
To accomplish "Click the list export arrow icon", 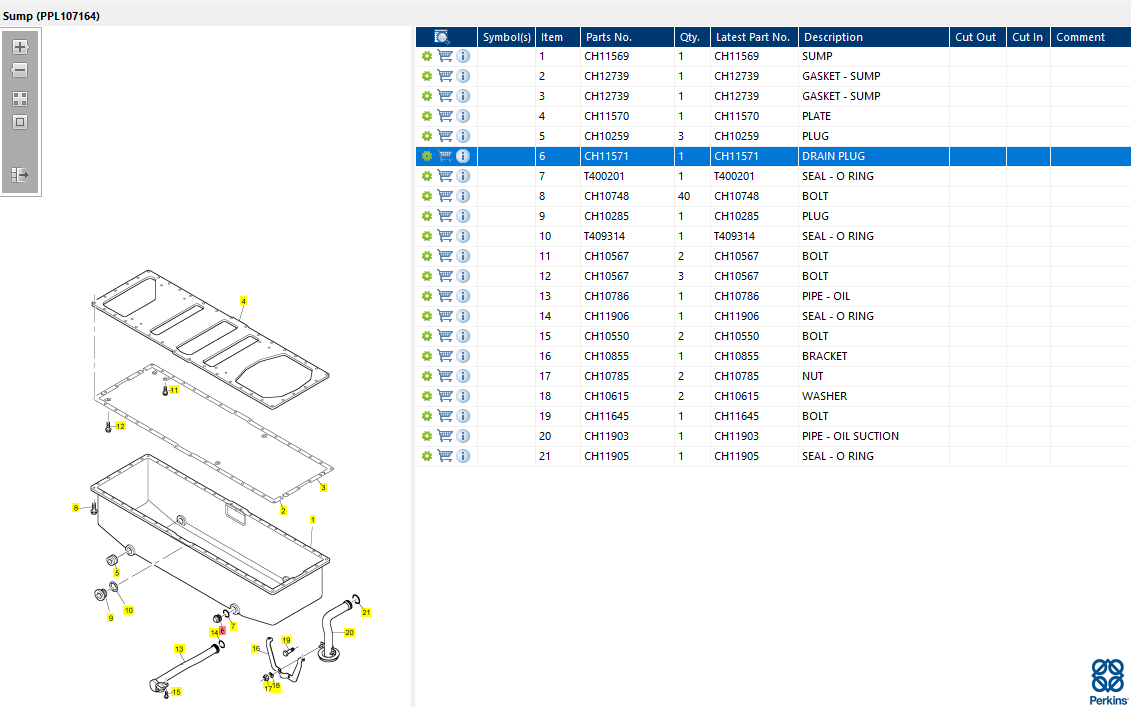I will [x=20, y=175].
